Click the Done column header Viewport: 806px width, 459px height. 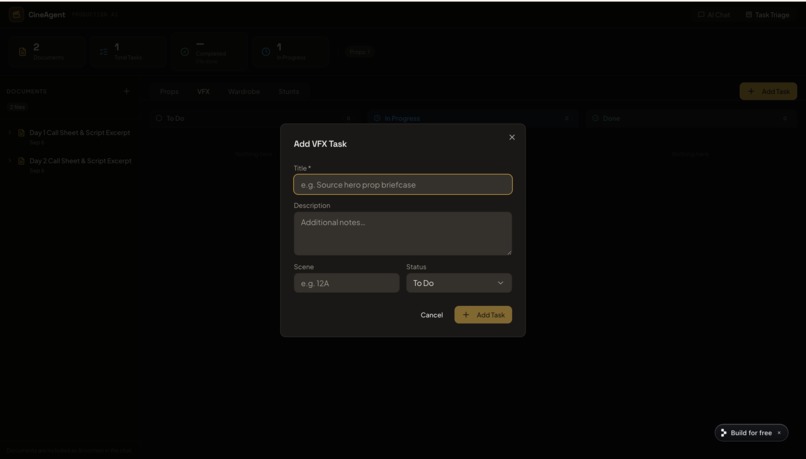click(x=690, y=118)
